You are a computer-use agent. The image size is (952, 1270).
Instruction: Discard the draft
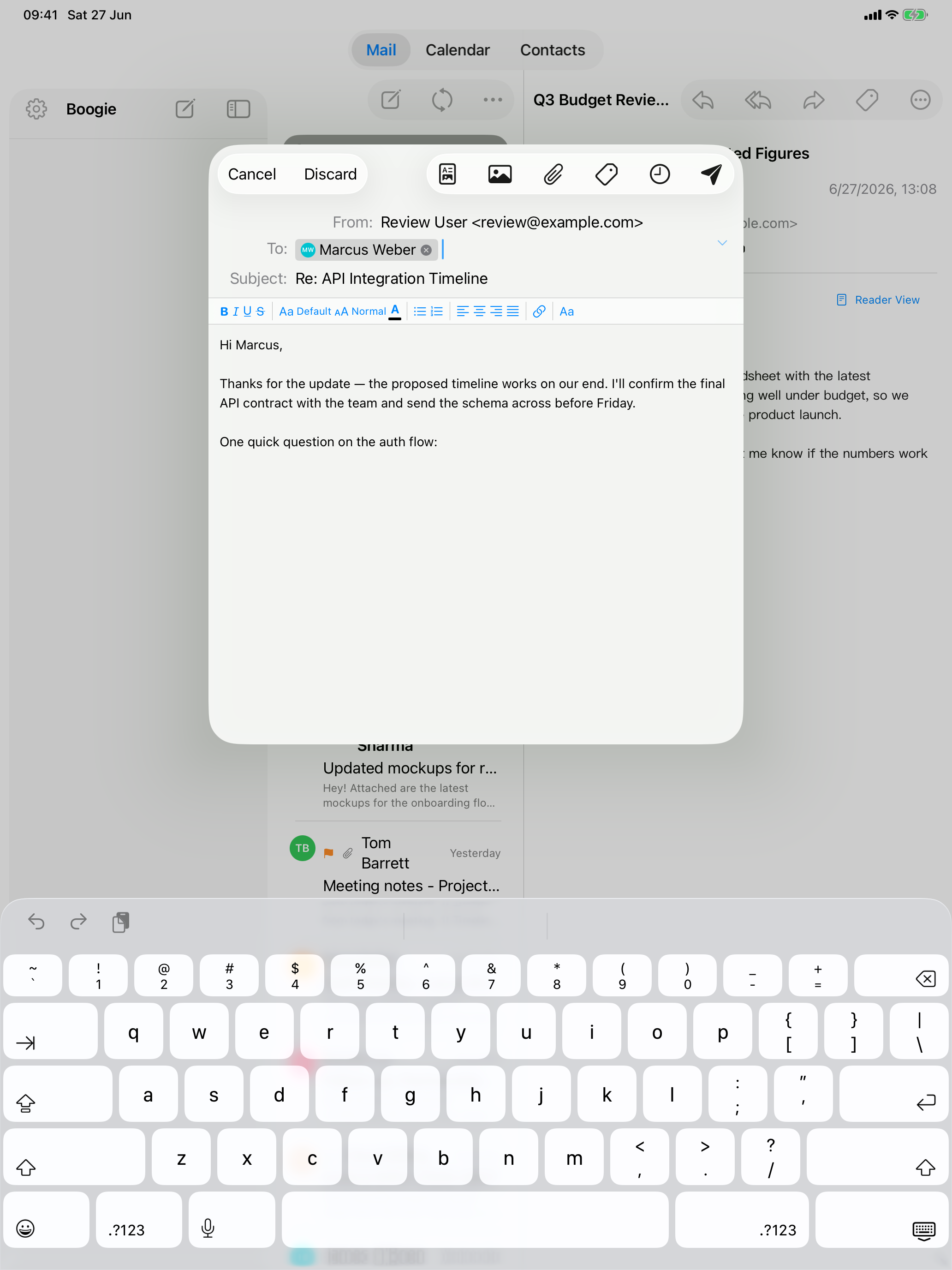(x=331, y=174)
